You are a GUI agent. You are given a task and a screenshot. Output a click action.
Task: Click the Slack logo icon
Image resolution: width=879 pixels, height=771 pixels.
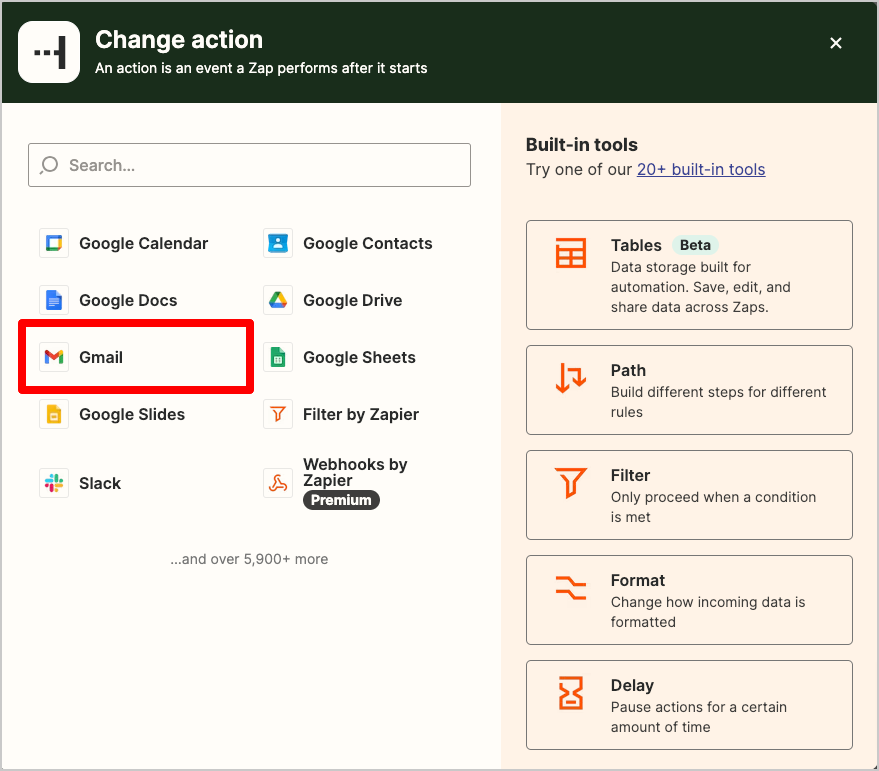click(54, 483)
